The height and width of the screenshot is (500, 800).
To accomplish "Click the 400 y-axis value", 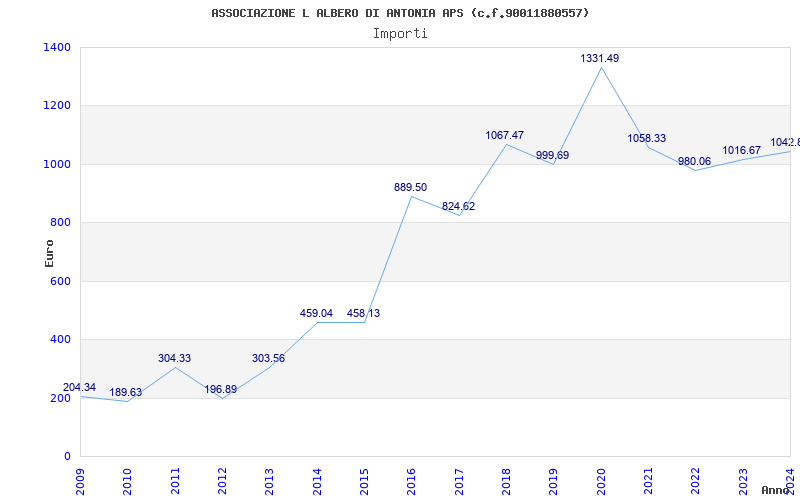I will (x=60, y=339).
